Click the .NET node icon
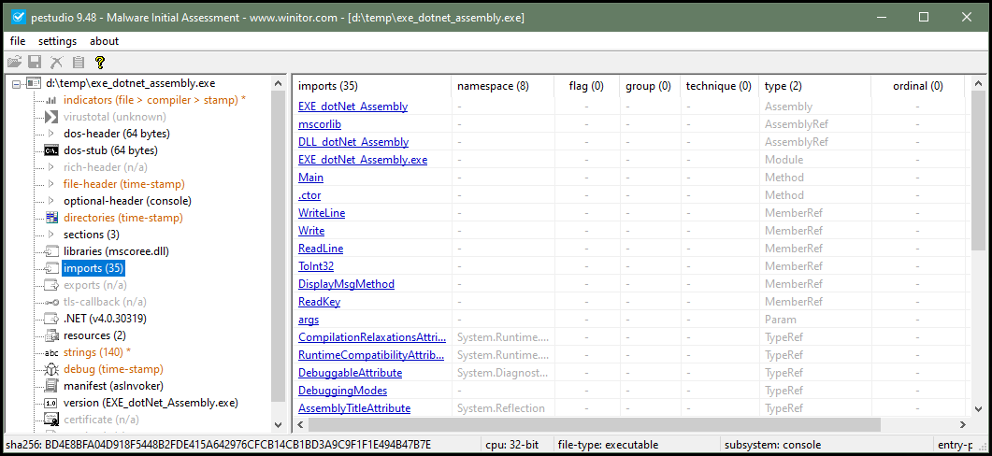This screenshot has height=456, width=992. [51, 319]
